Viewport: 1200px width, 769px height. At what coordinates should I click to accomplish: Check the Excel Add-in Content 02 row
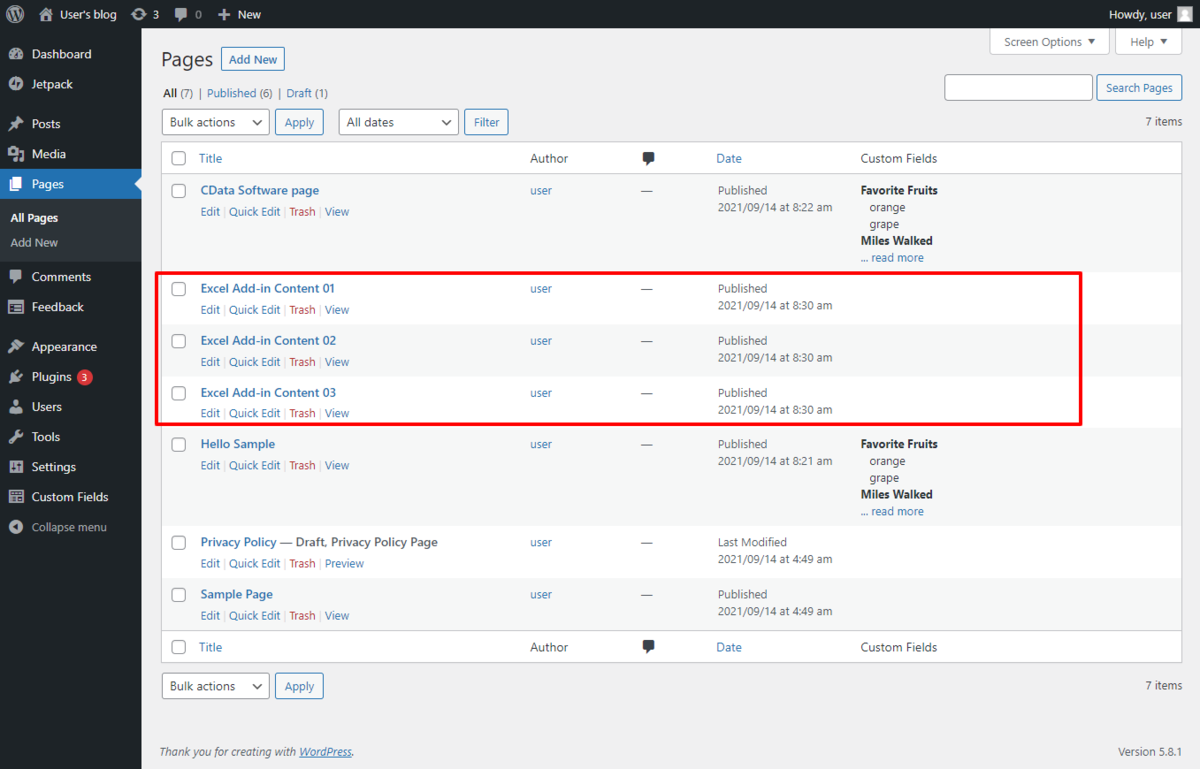178,341
